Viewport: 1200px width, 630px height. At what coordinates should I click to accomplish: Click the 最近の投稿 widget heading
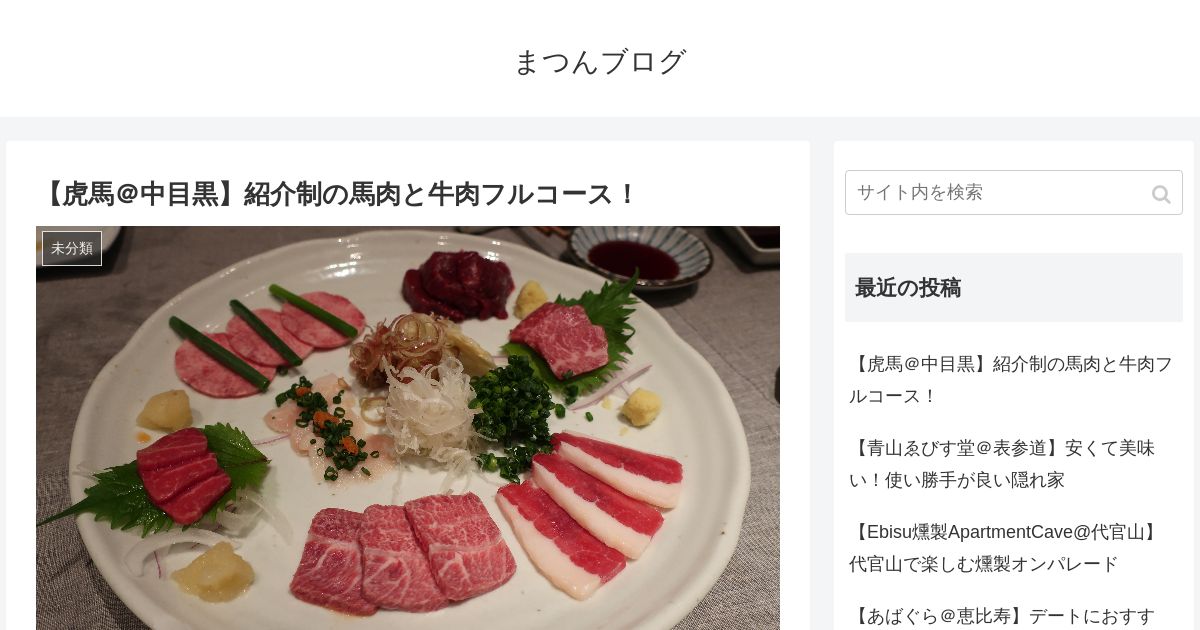[908, 288]
